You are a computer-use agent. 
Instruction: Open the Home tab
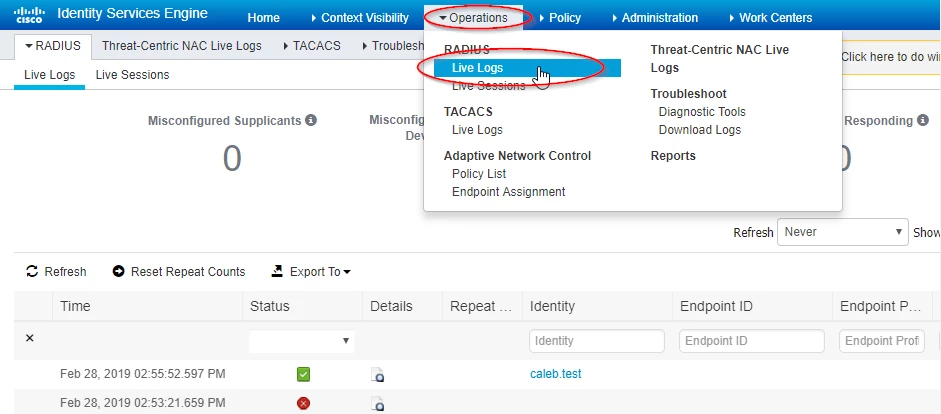tap(263, 17)
